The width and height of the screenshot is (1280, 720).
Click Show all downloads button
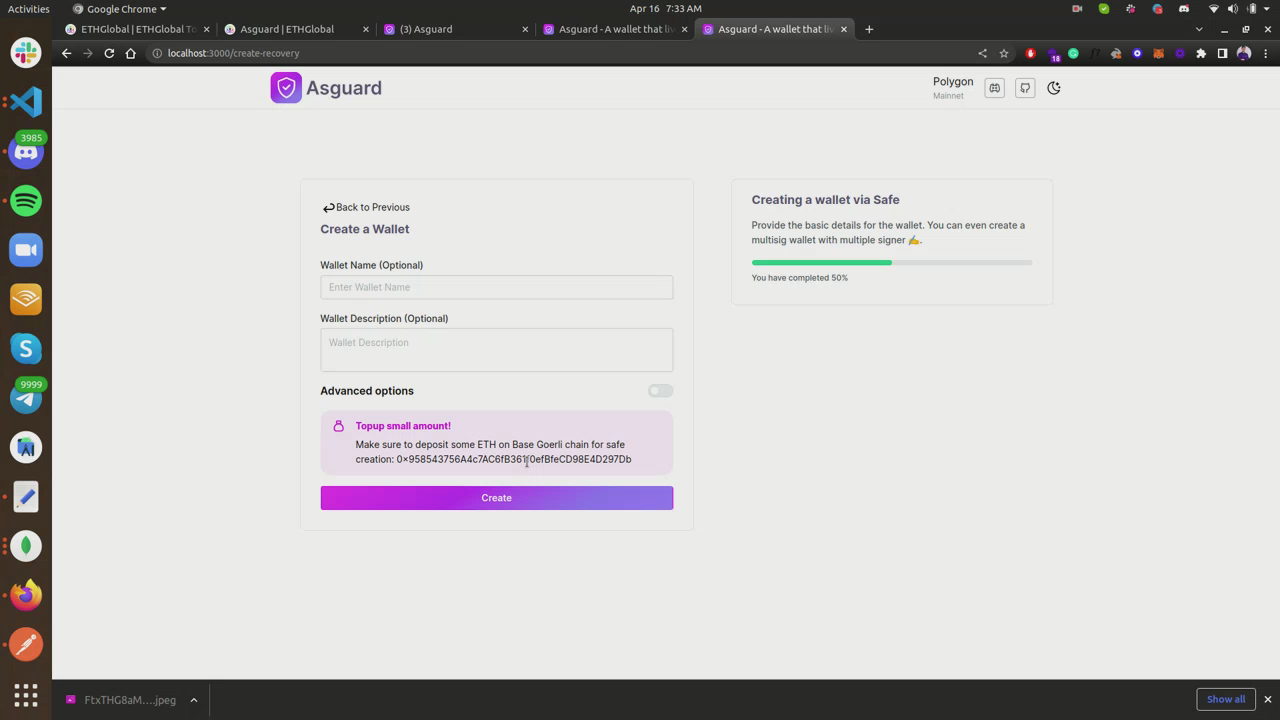tap(1225, 699)
